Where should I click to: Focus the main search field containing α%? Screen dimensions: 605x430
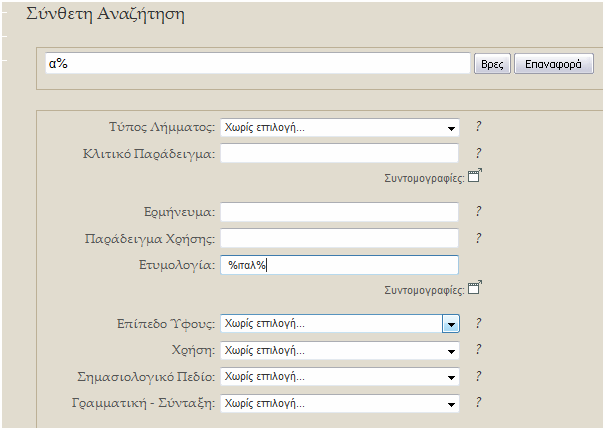pyautogui.click(x=258, y=63)
